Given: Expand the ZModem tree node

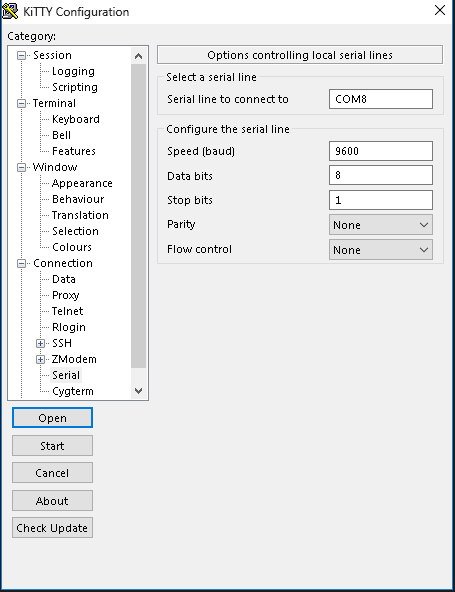Looking at the screenshot, I should 40,359.
